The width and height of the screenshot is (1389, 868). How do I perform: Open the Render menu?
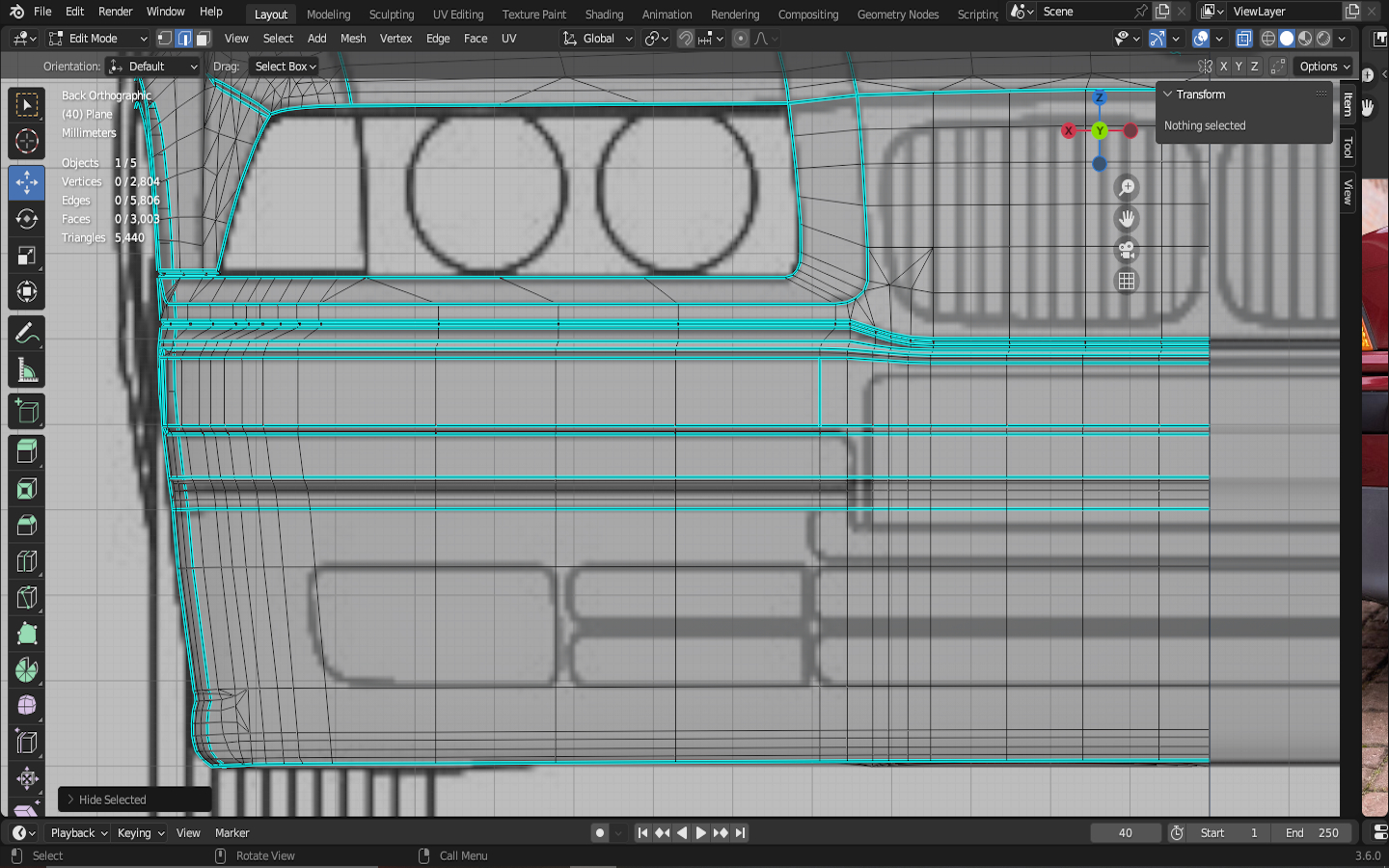click(x=116, y=12)
